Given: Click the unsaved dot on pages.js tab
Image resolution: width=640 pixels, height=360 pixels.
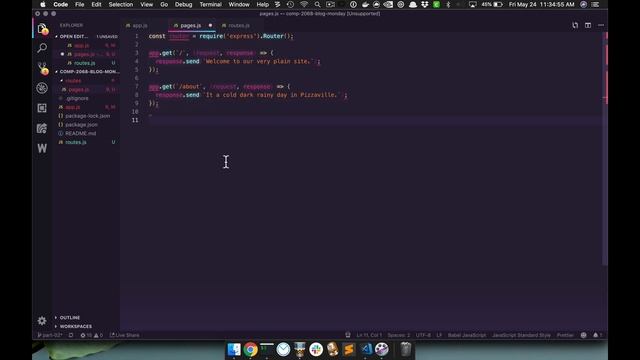Looking at the screenshot, I should click(210, 25).
